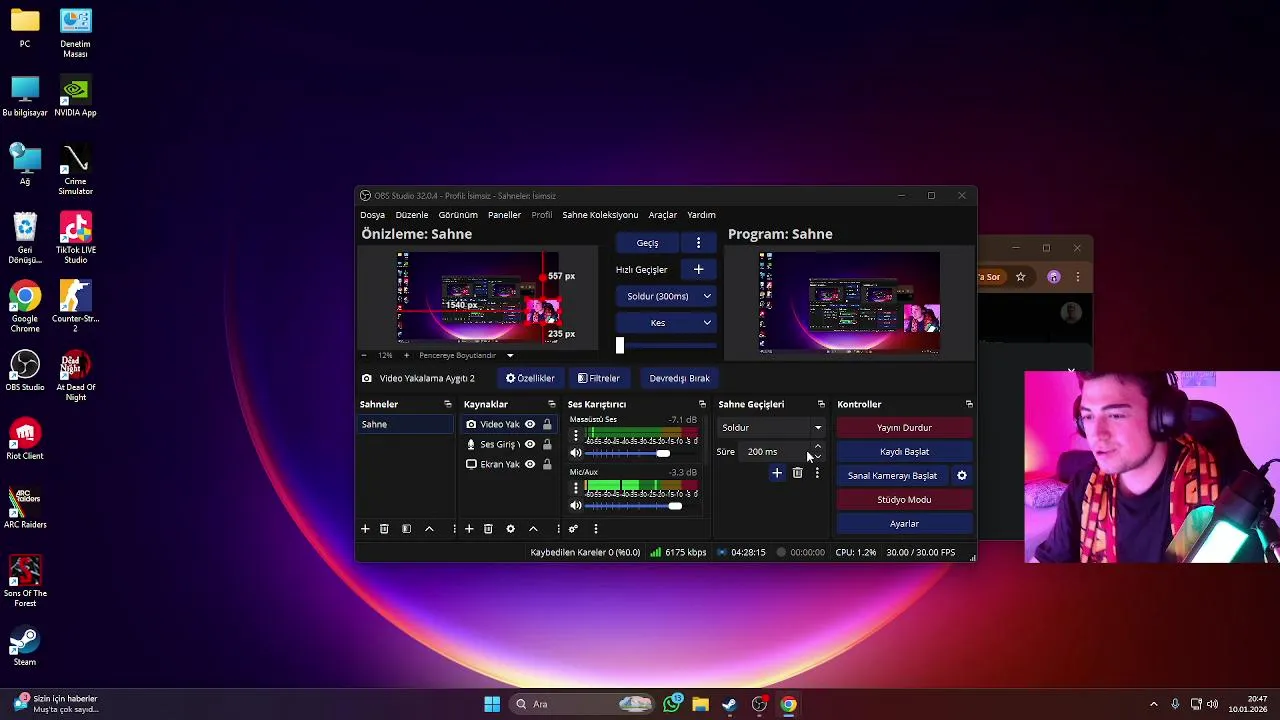This screenshot has width=1280, height=720.
Task: Select the Sahne scene in scenes list
Action: [x=406, y=424]
